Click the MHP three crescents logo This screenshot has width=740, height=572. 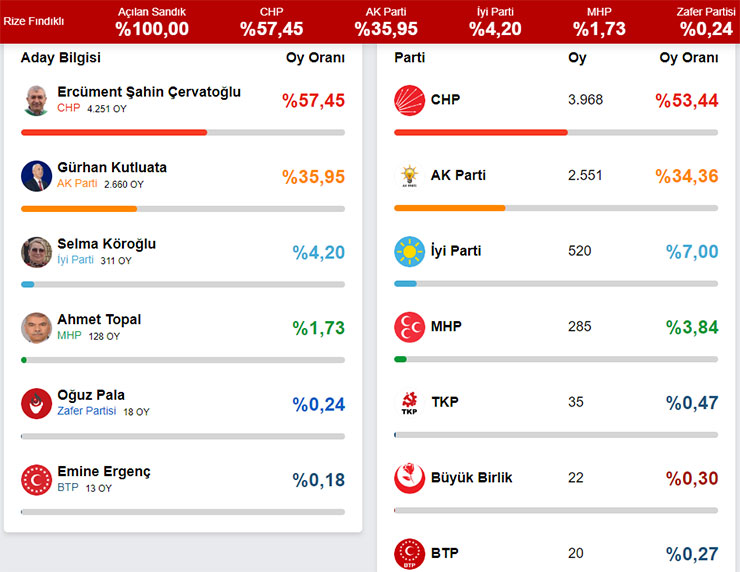pos(409,327)
